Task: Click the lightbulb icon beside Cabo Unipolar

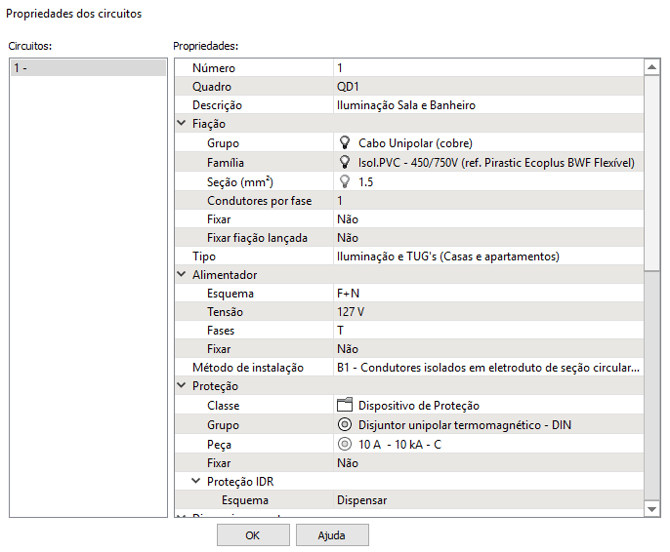Action: click(346, 143)
